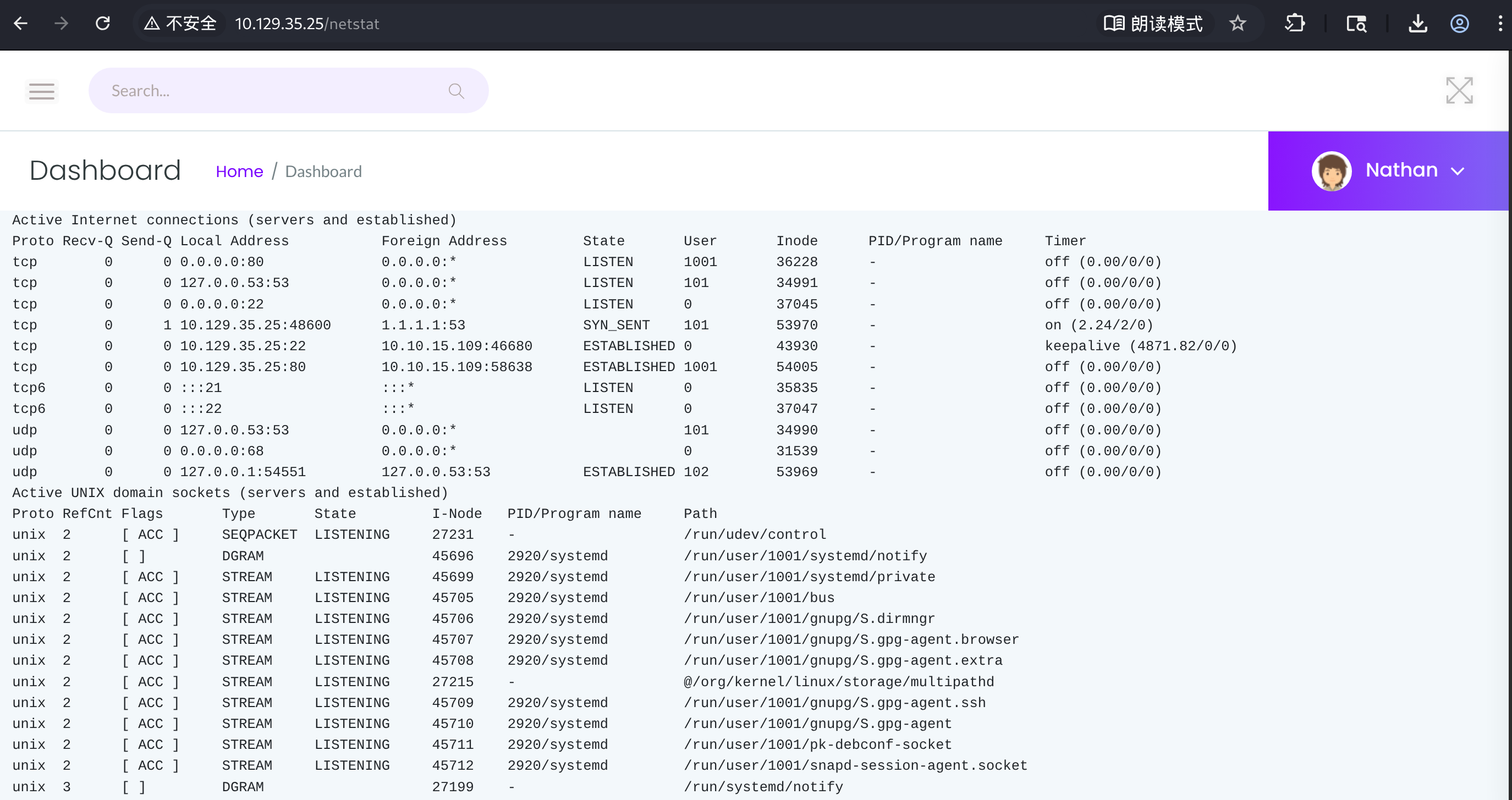Click the browser forward arrow
This screenshot has width=1512, height=800.
click(61, 24)
